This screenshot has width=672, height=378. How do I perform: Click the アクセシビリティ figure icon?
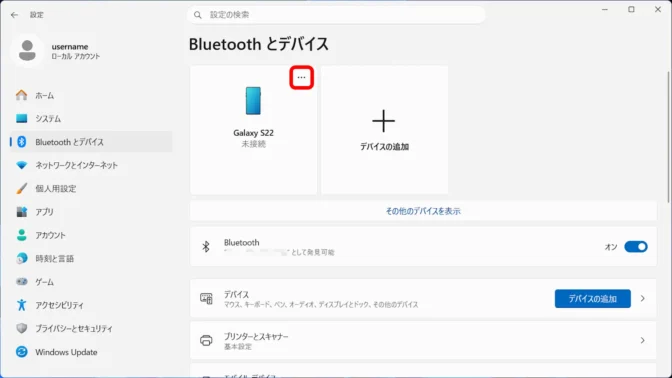click(x=21, y=305)
